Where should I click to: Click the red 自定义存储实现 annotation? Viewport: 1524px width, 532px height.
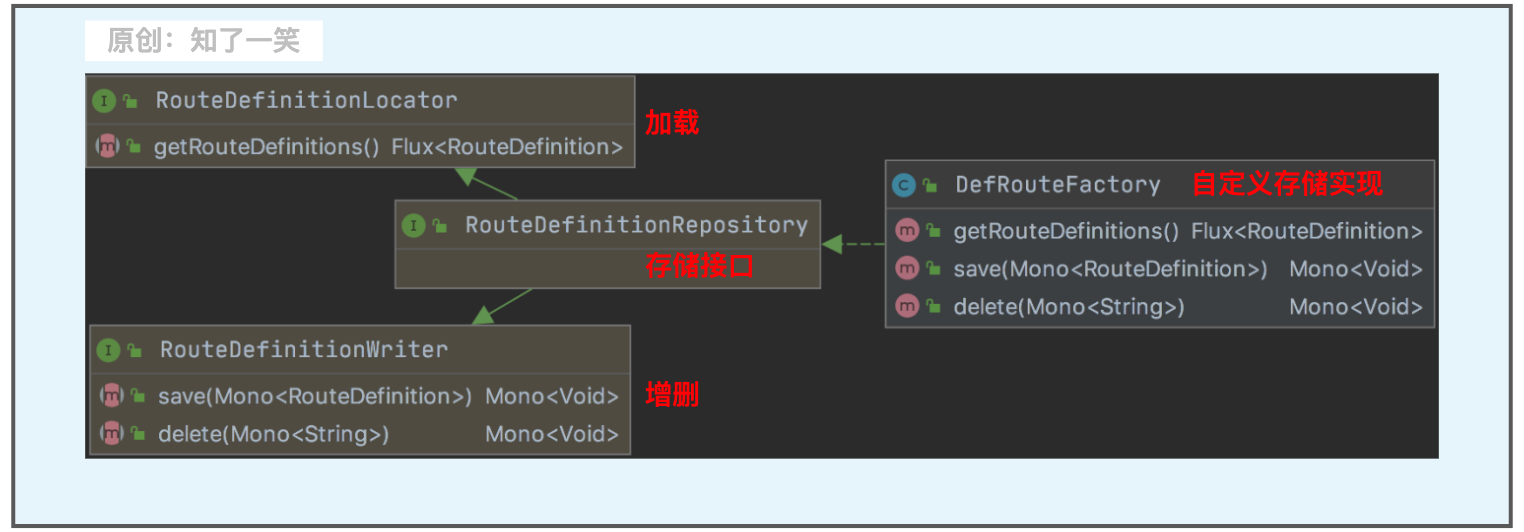tap(1287, 184)
